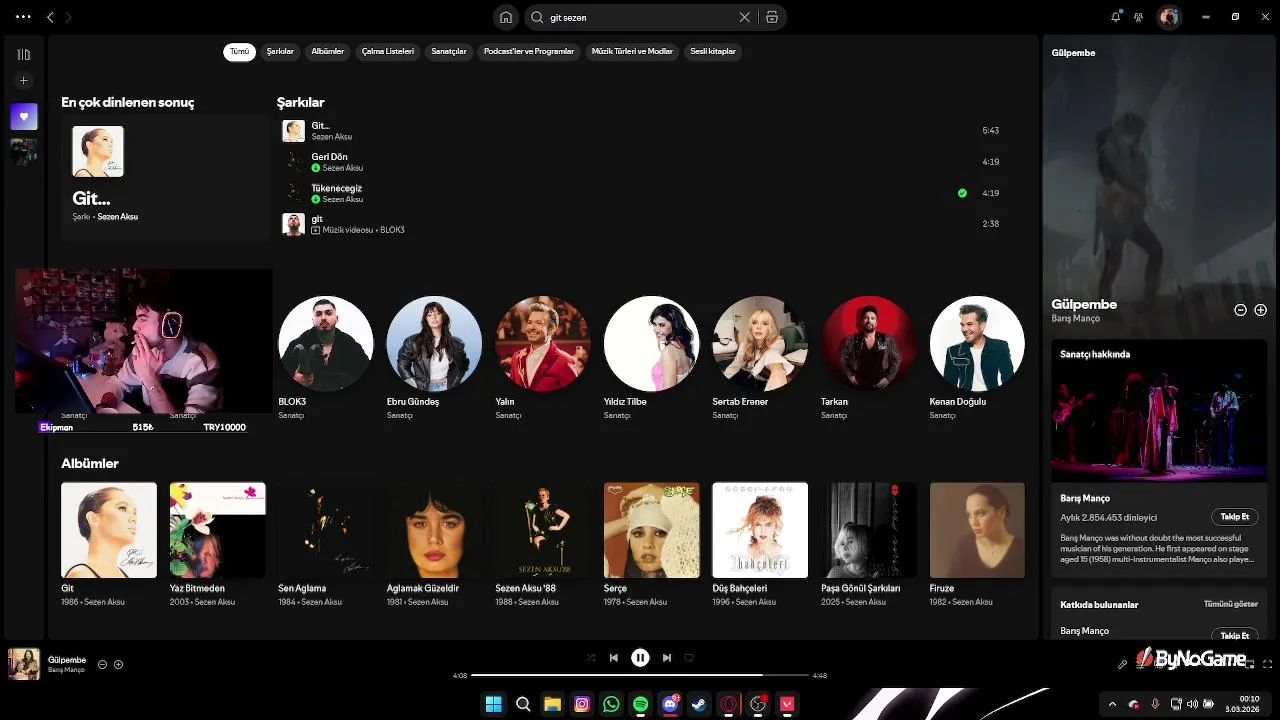Viewport: 1280px width, 720px height.
Task: Open Liked Songs heart tile
Action: click(x=24, y=116)
